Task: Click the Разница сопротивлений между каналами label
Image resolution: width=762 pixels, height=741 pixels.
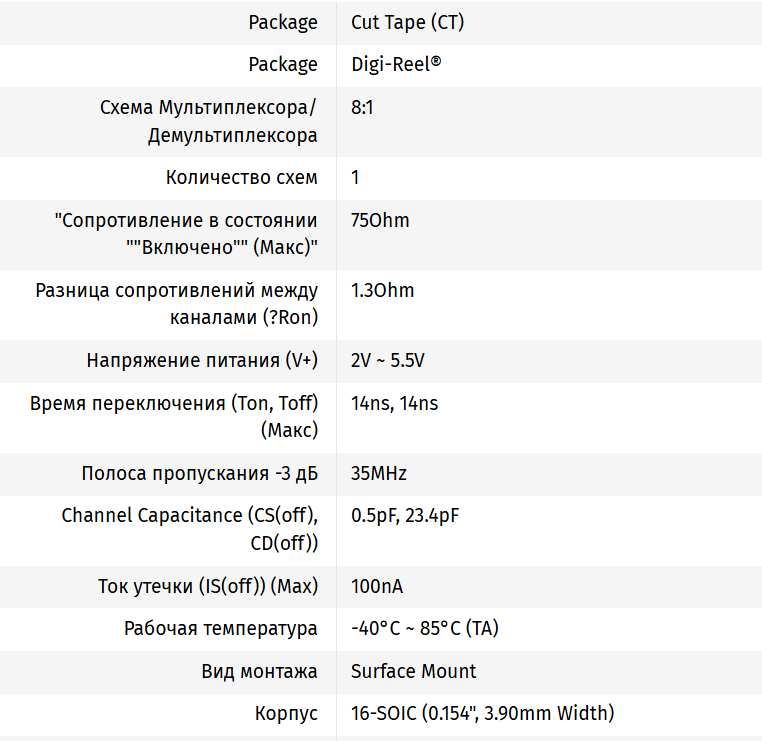Action: (177, 304)
